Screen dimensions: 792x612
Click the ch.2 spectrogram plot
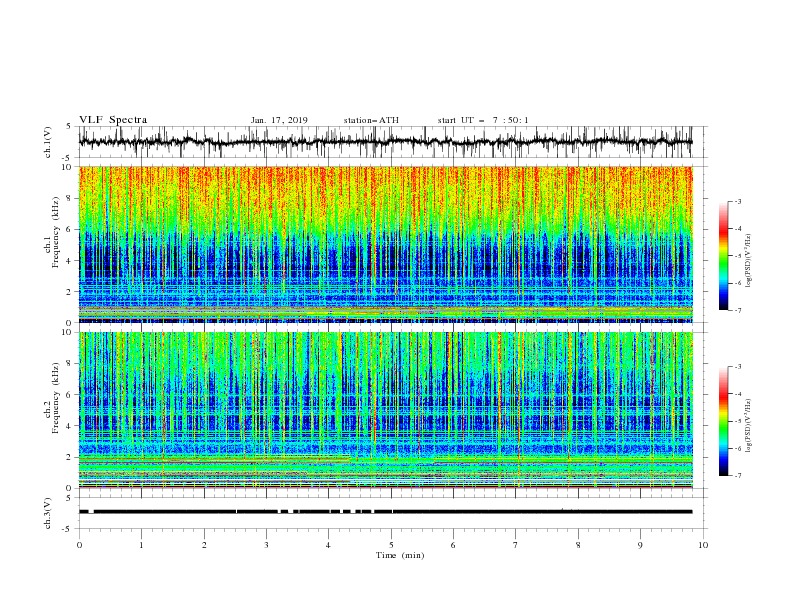click(386, 410)
